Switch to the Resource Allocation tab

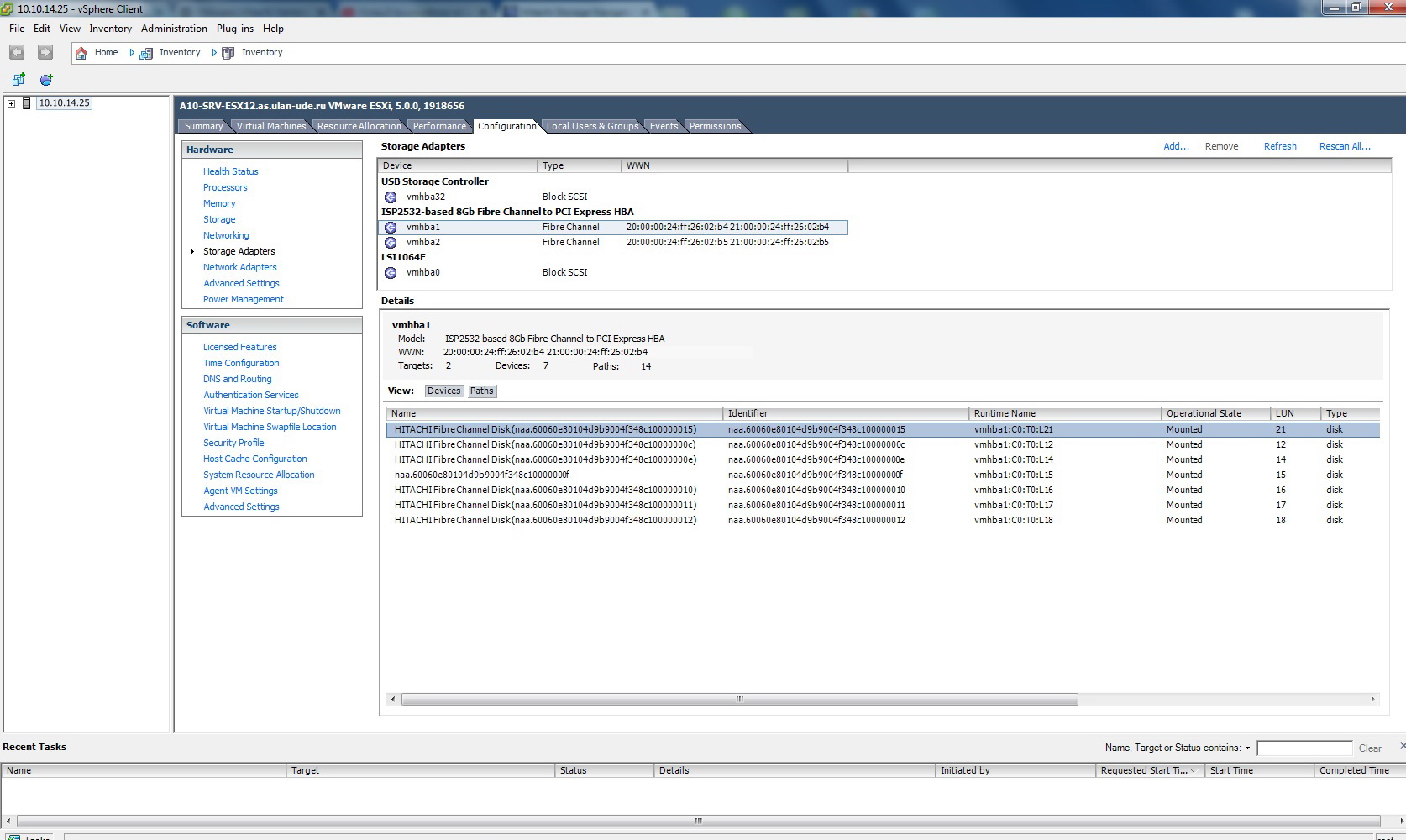(359, 126)
